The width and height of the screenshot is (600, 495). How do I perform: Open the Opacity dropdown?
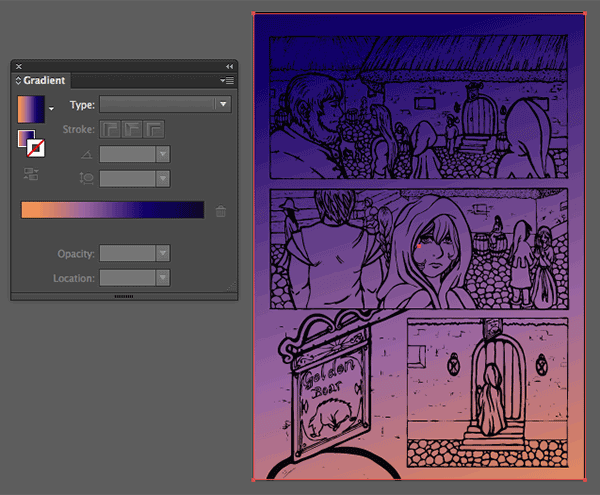click(162, 253)
